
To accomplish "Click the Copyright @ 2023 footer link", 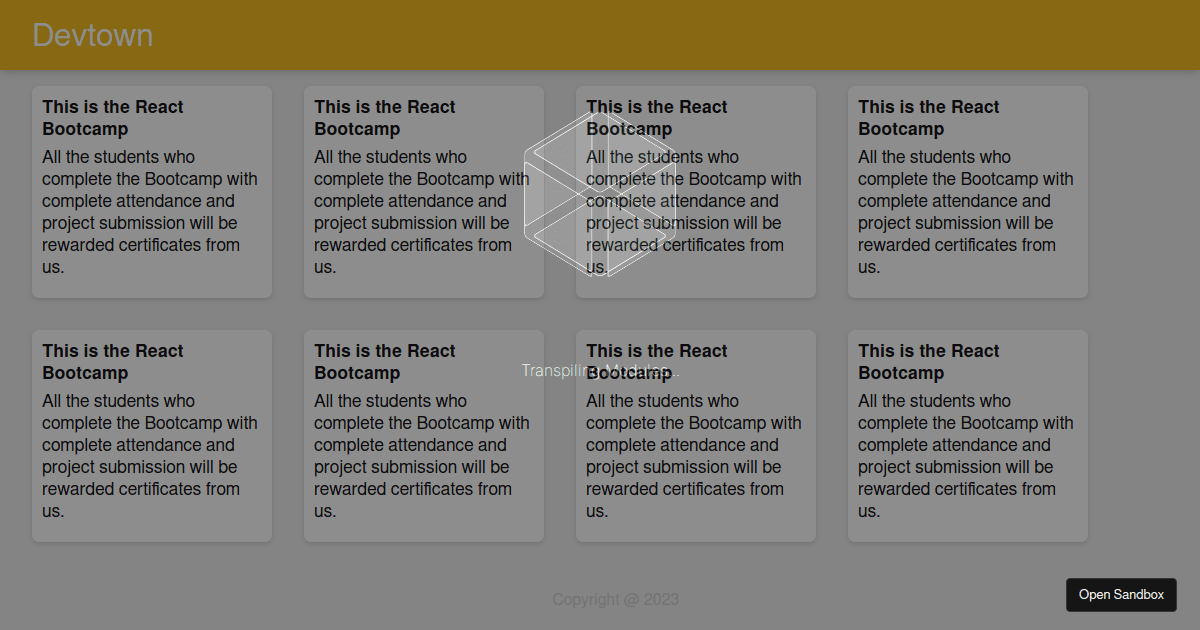I will 616,599.
